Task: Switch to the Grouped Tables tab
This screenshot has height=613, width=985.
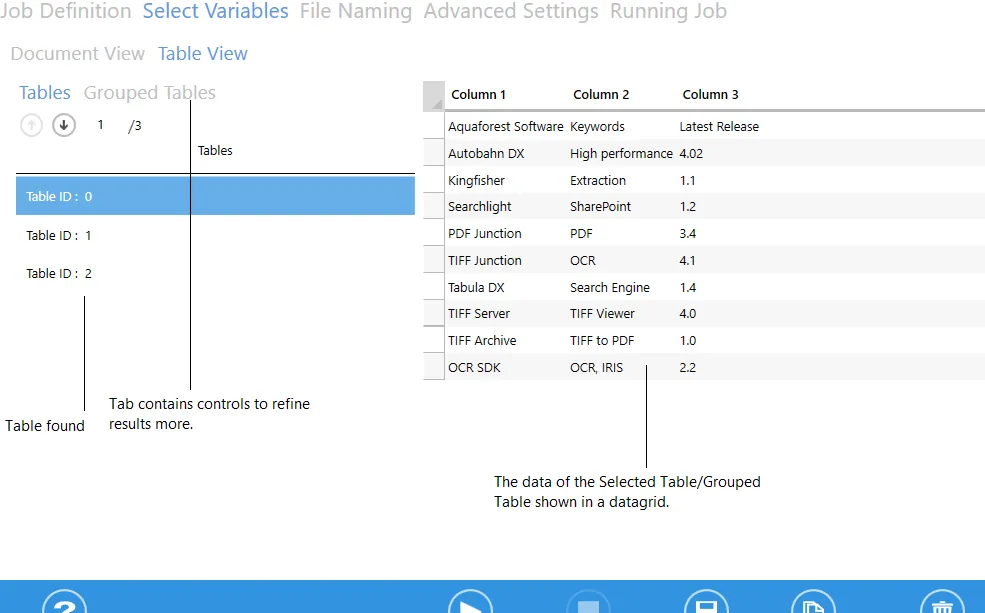Action: (x=149, y=93)
